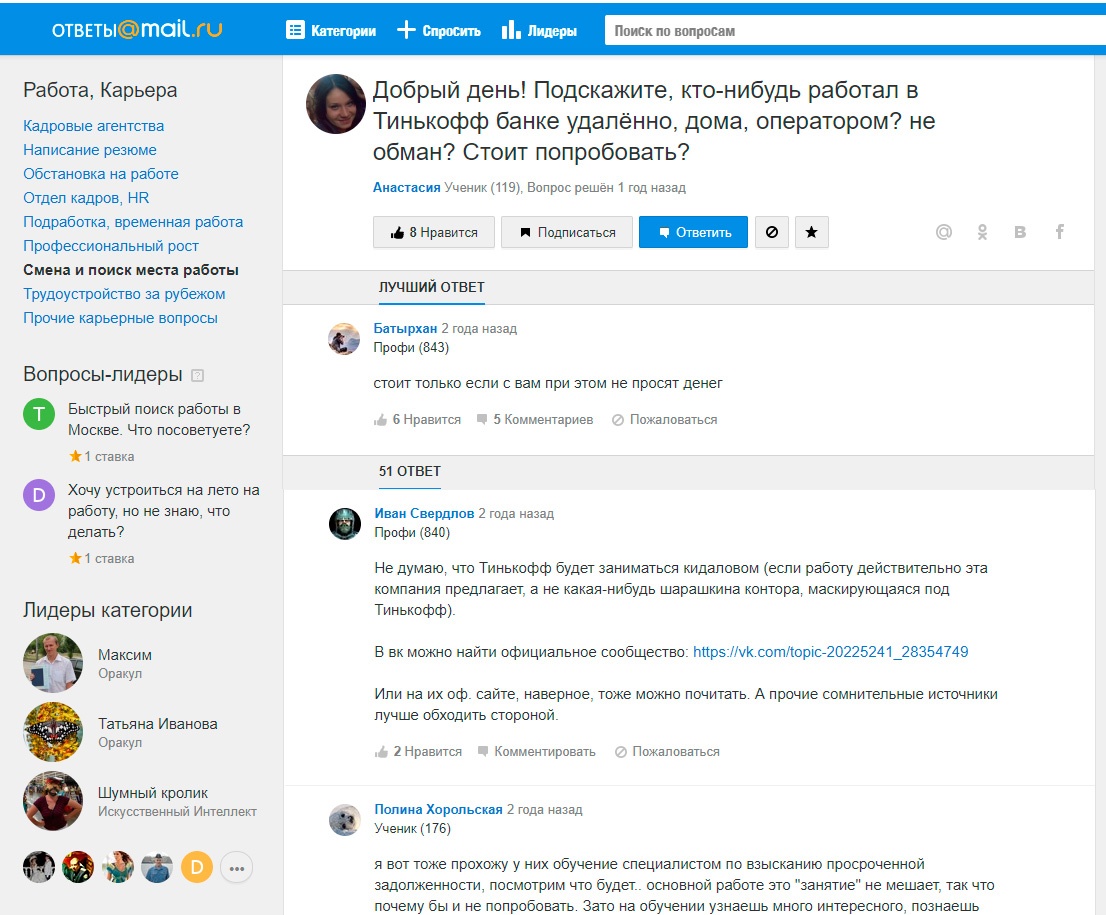Image resolution: width=1106 pixels, height=915 pixels.
Task: Open leader Максим profile
Action: click(x=125, y=655)
